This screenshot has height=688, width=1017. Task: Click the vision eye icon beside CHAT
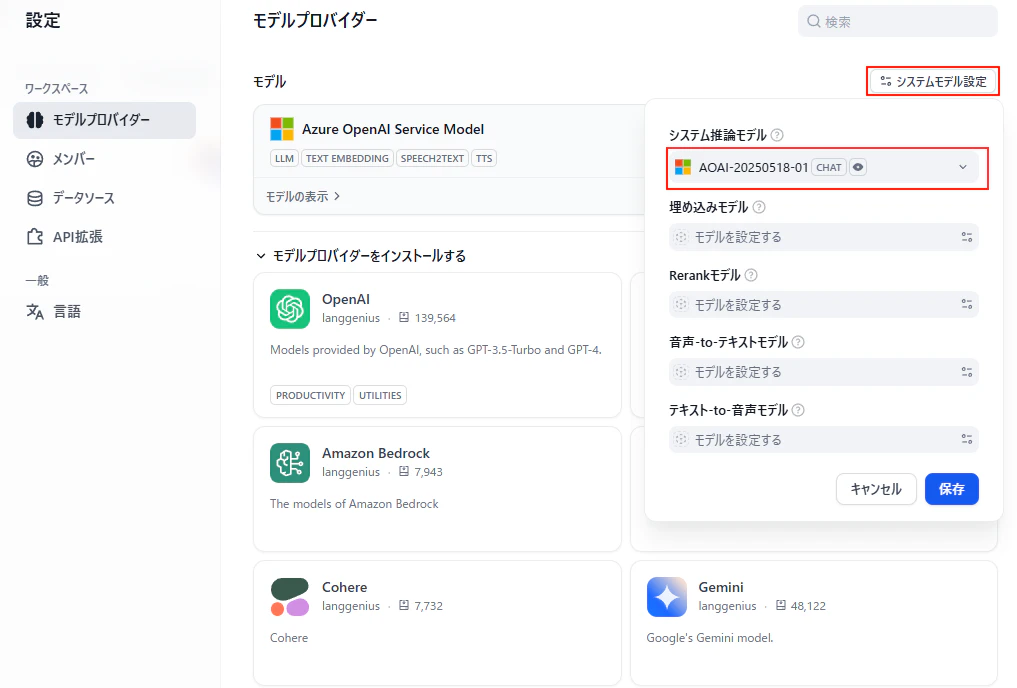tap(857, 167)
